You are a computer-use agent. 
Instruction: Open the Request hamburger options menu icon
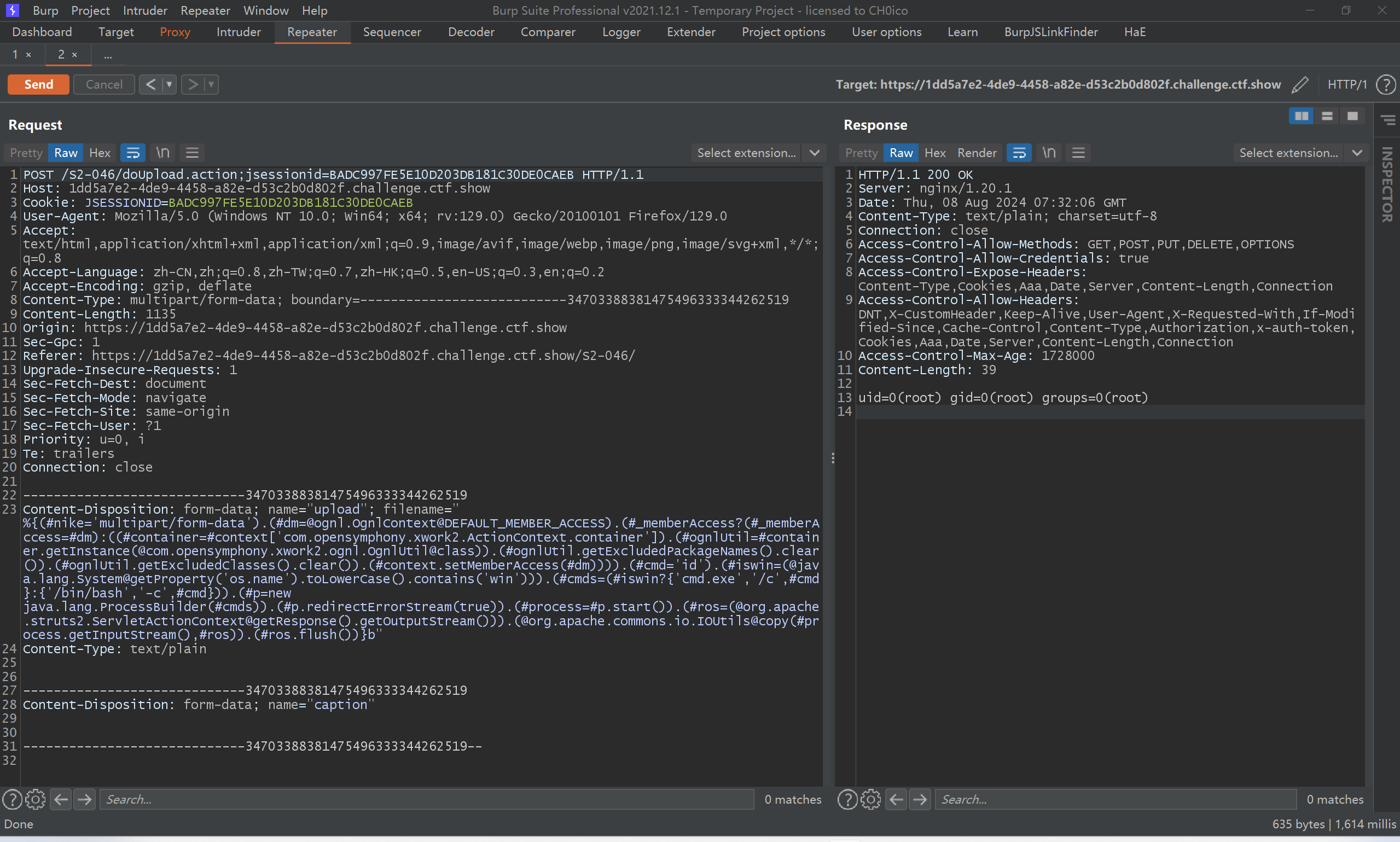192,153
